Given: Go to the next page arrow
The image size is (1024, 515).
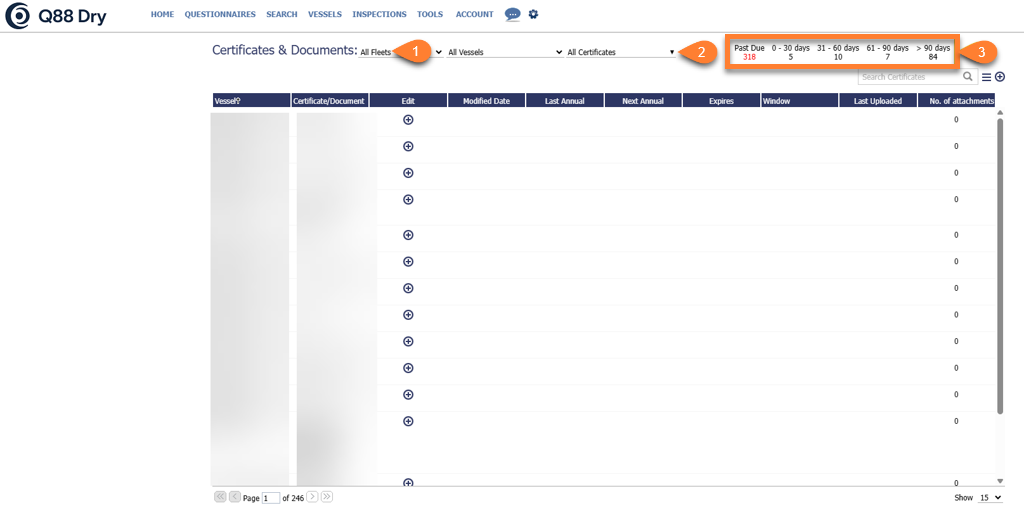Looking at the screenshot, I should pos(312,497).
